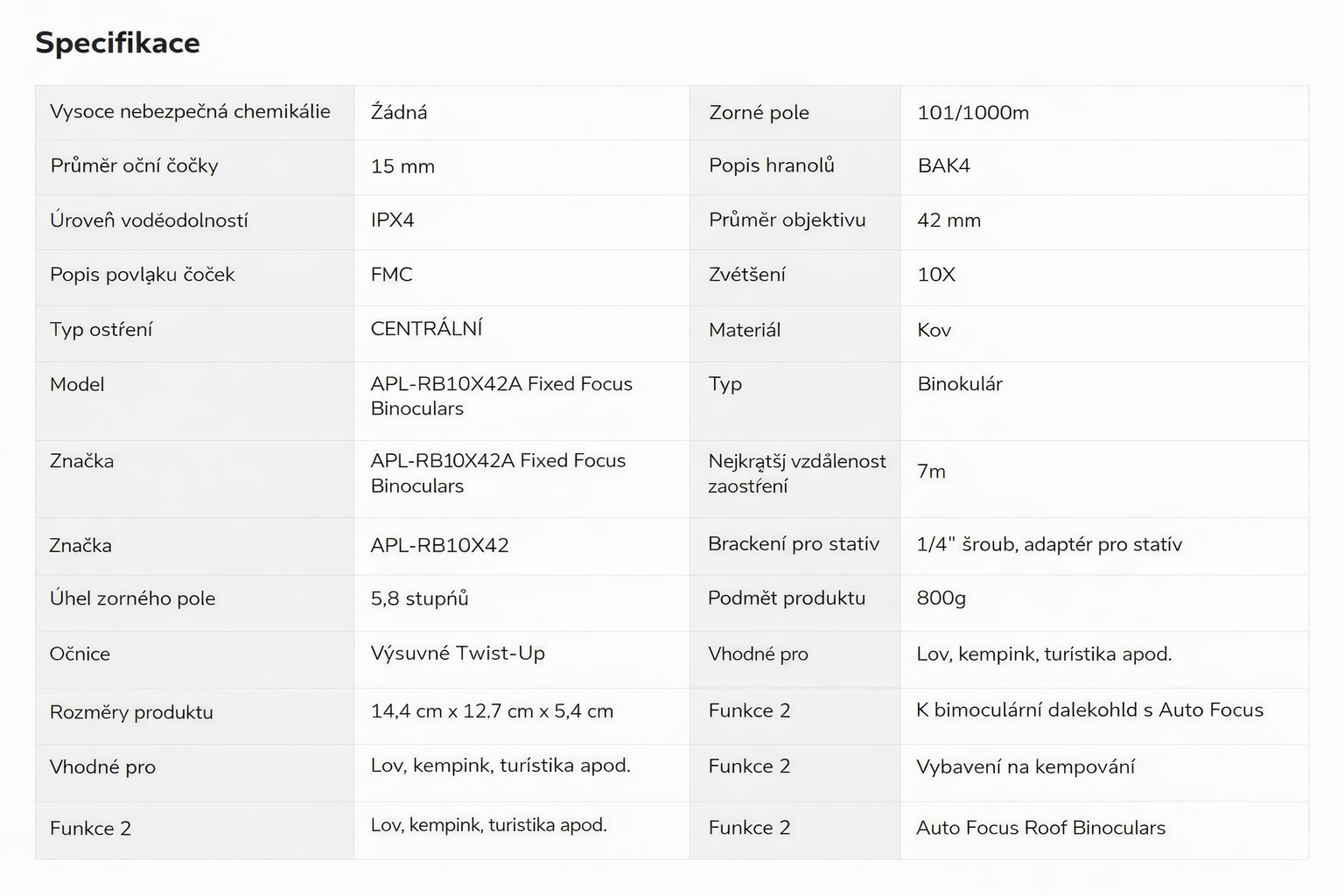1344x896 pixels.
Task: Select the '800g' product weight value
Action: [x=941, y=598]
